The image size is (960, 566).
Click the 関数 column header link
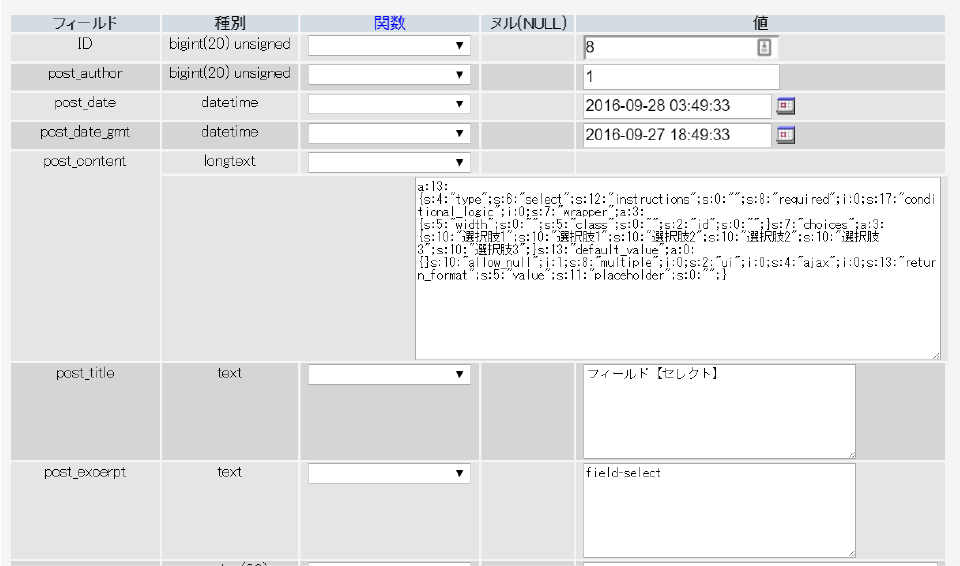click(x=389, y=23)
